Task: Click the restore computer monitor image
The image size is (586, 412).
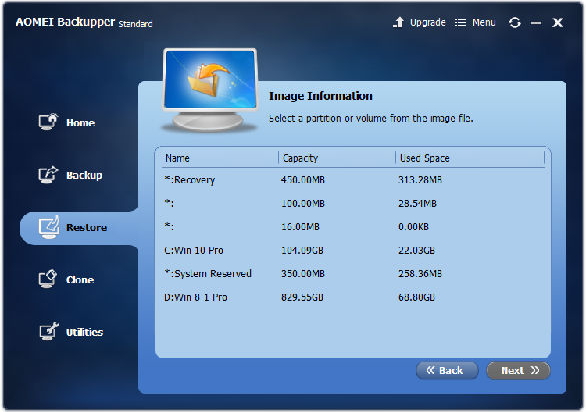Action: point(210,90)
